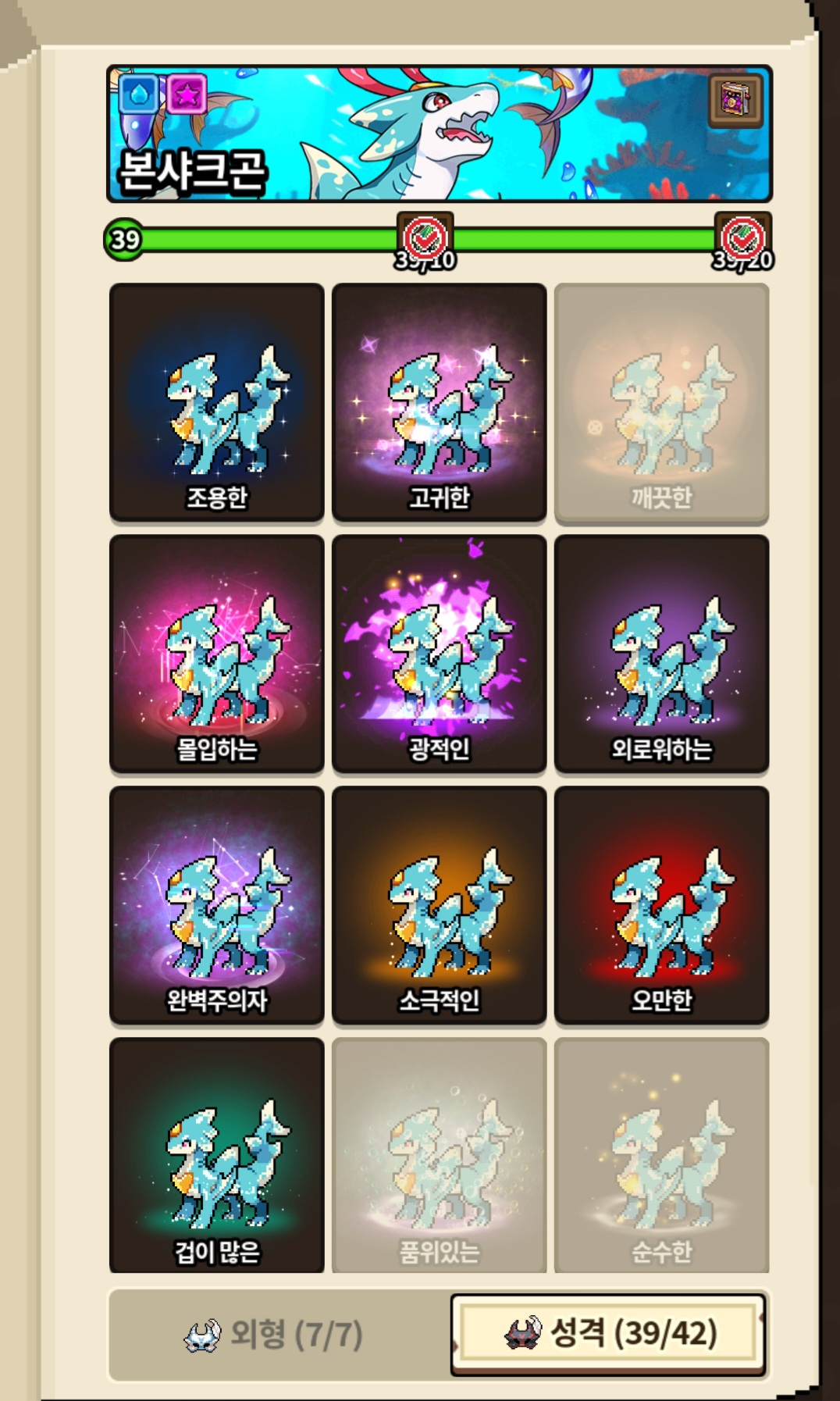Open the 외로워하는 personality card
This screenshot has height=1401, width=840.
tap(662, 654)
